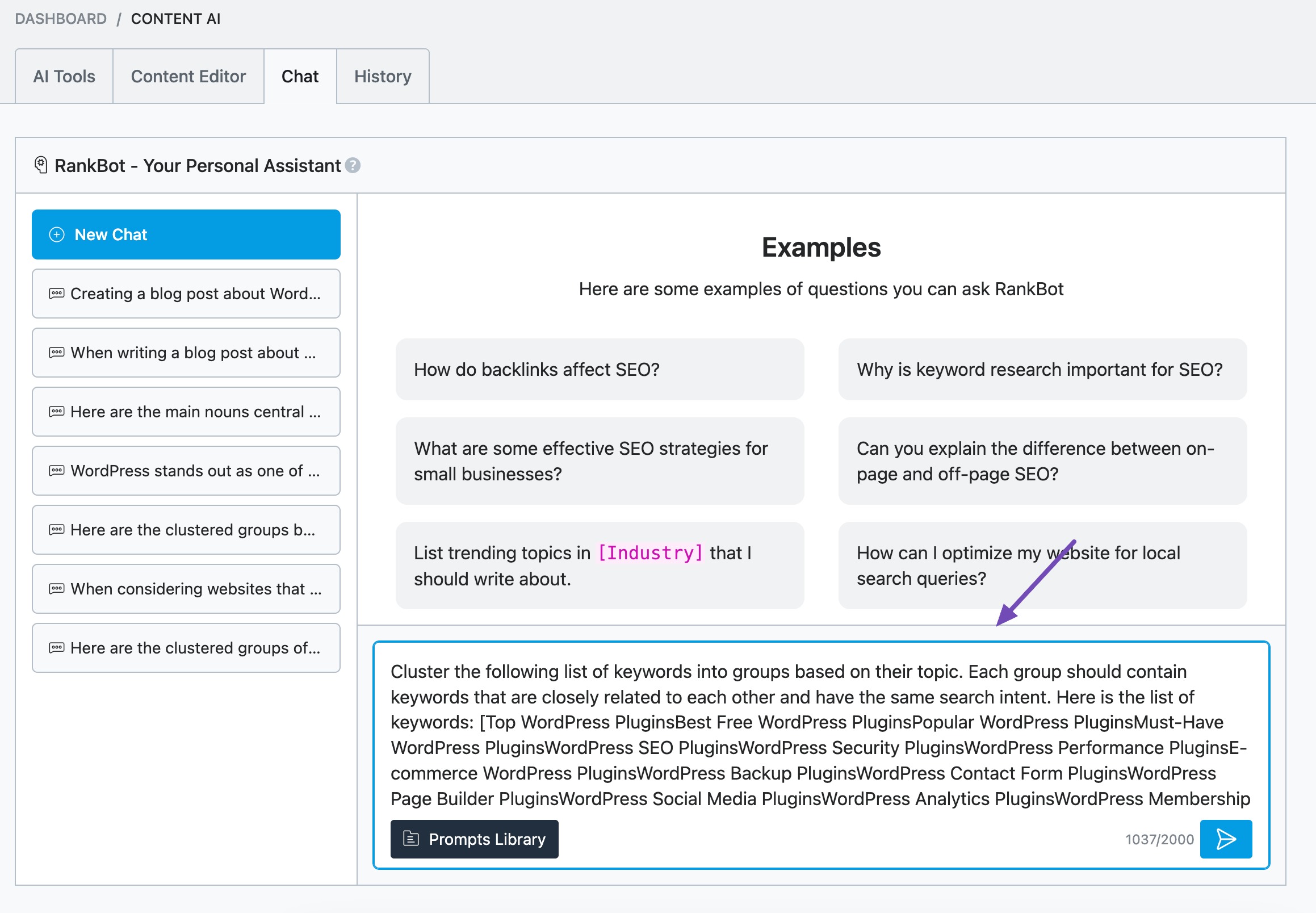
Task: Click chat icon next to 'WordPress stands out'
Action: pyautogui.click(x=57, y=471)
